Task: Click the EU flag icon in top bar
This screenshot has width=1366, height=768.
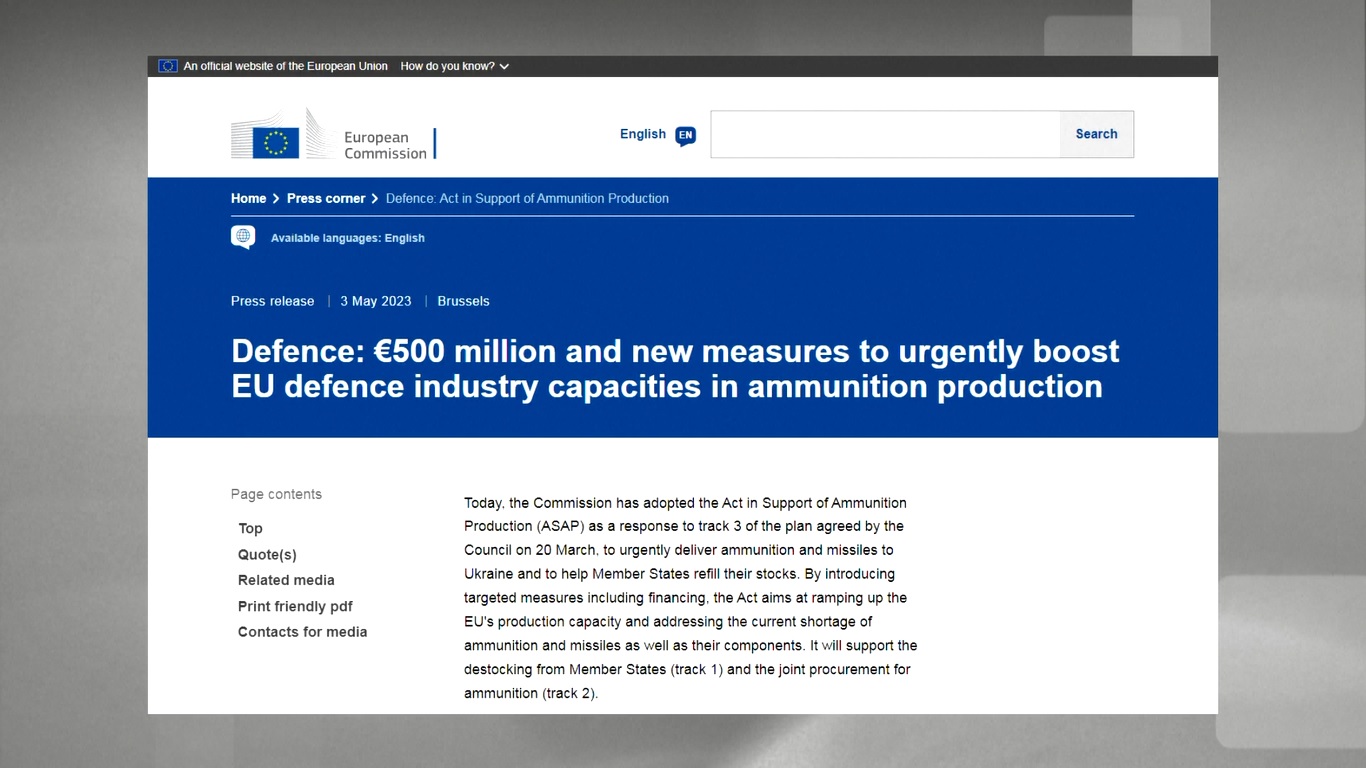Action: [167, 66]
